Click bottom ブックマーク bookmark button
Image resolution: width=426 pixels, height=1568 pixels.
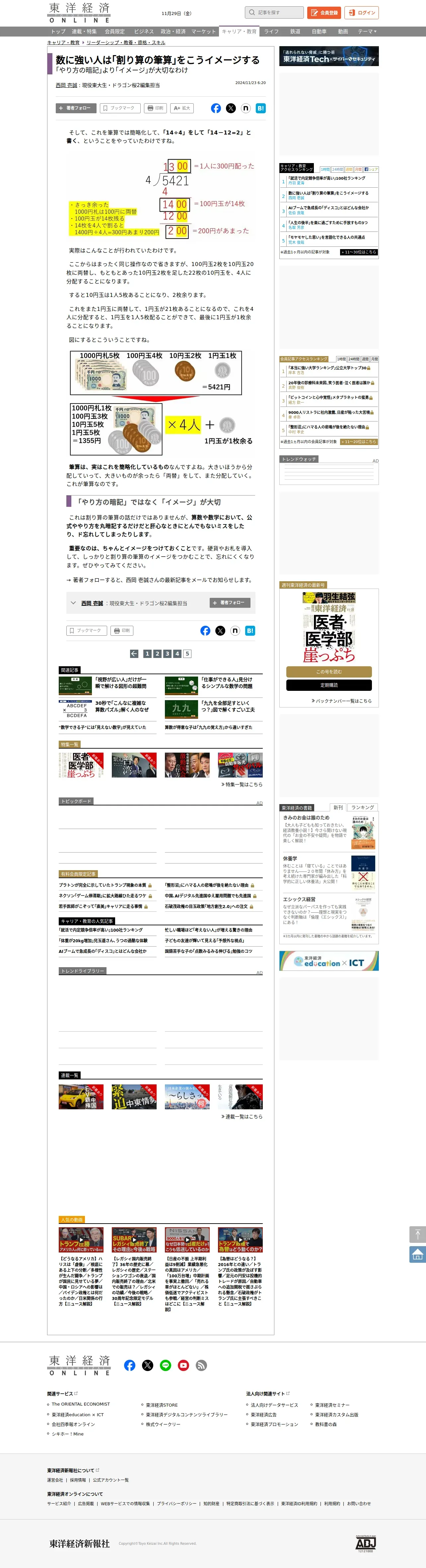(86, 631)
